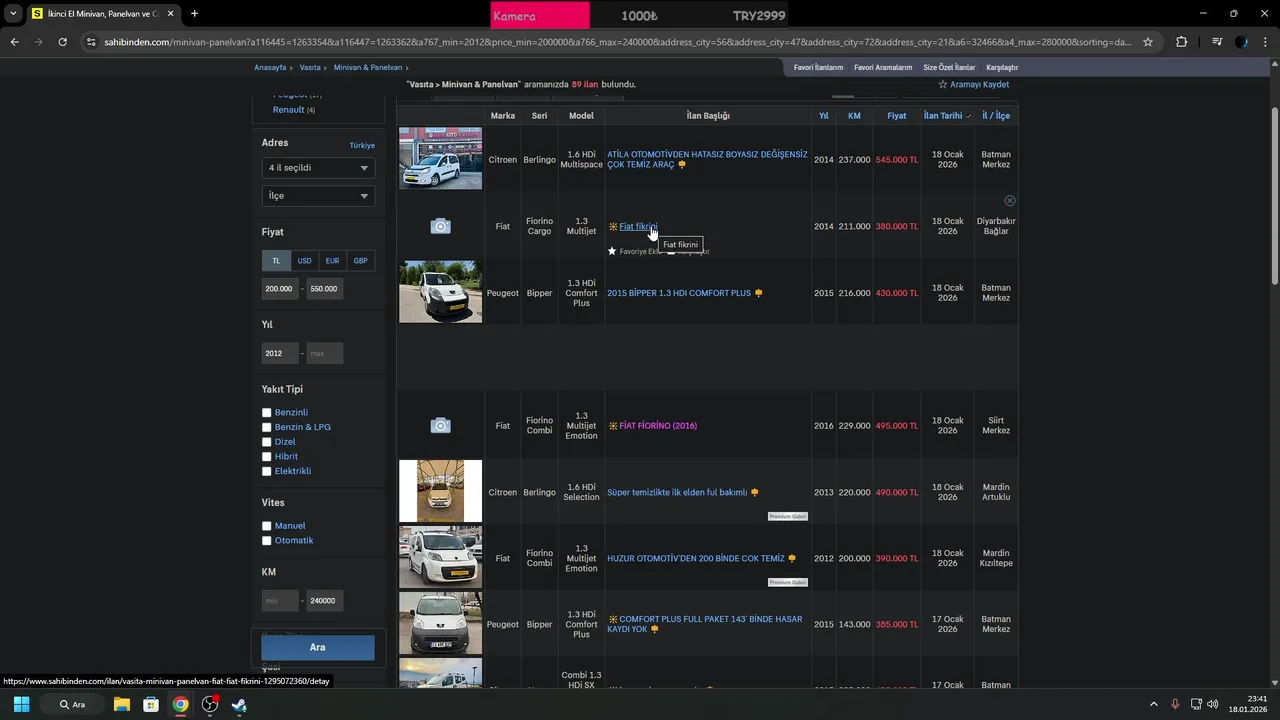Viewport: 1280px width, 720px height.
Task: Open the tab search dropdown arrow
Action: point(13,14)
